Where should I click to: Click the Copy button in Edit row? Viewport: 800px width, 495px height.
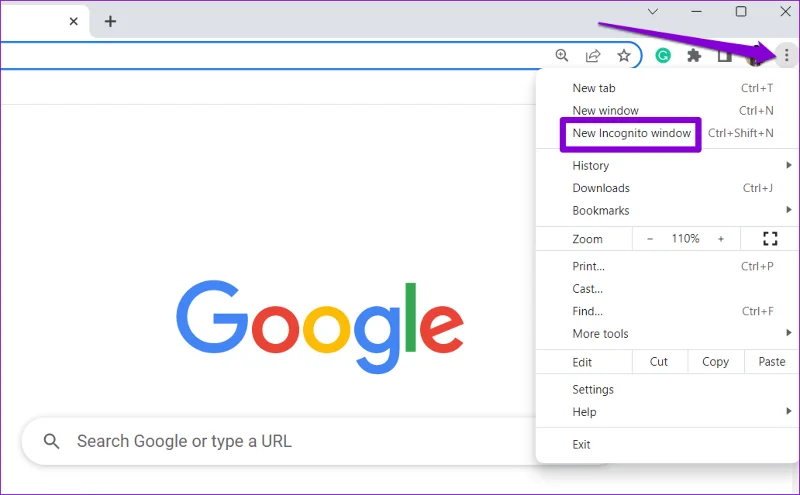(715, 362)
